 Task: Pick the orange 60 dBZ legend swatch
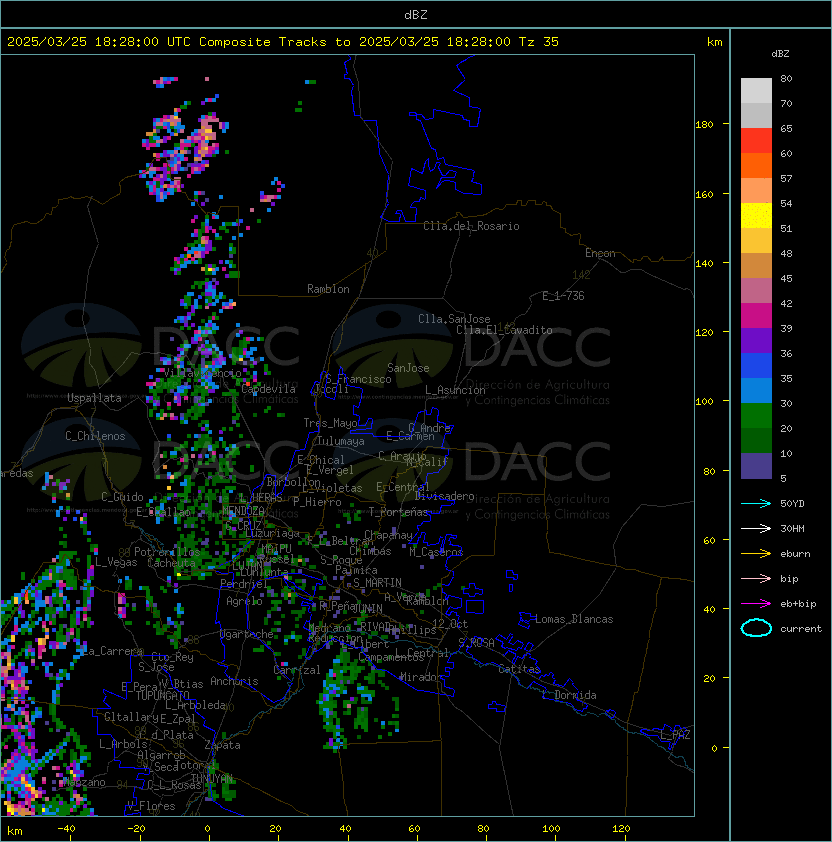point(756,165)
